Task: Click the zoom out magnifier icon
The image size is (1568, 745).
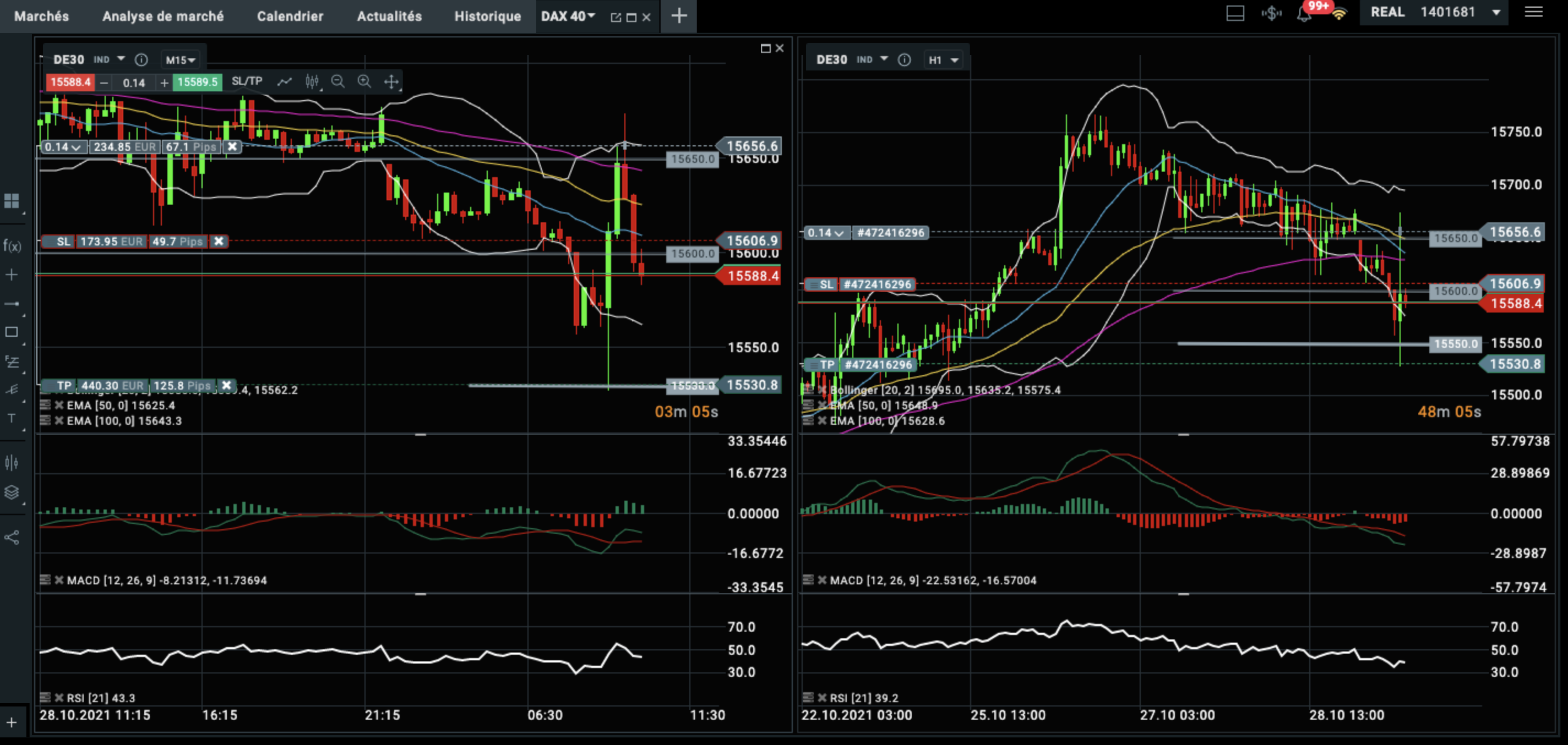Action: tap(338, 81)
